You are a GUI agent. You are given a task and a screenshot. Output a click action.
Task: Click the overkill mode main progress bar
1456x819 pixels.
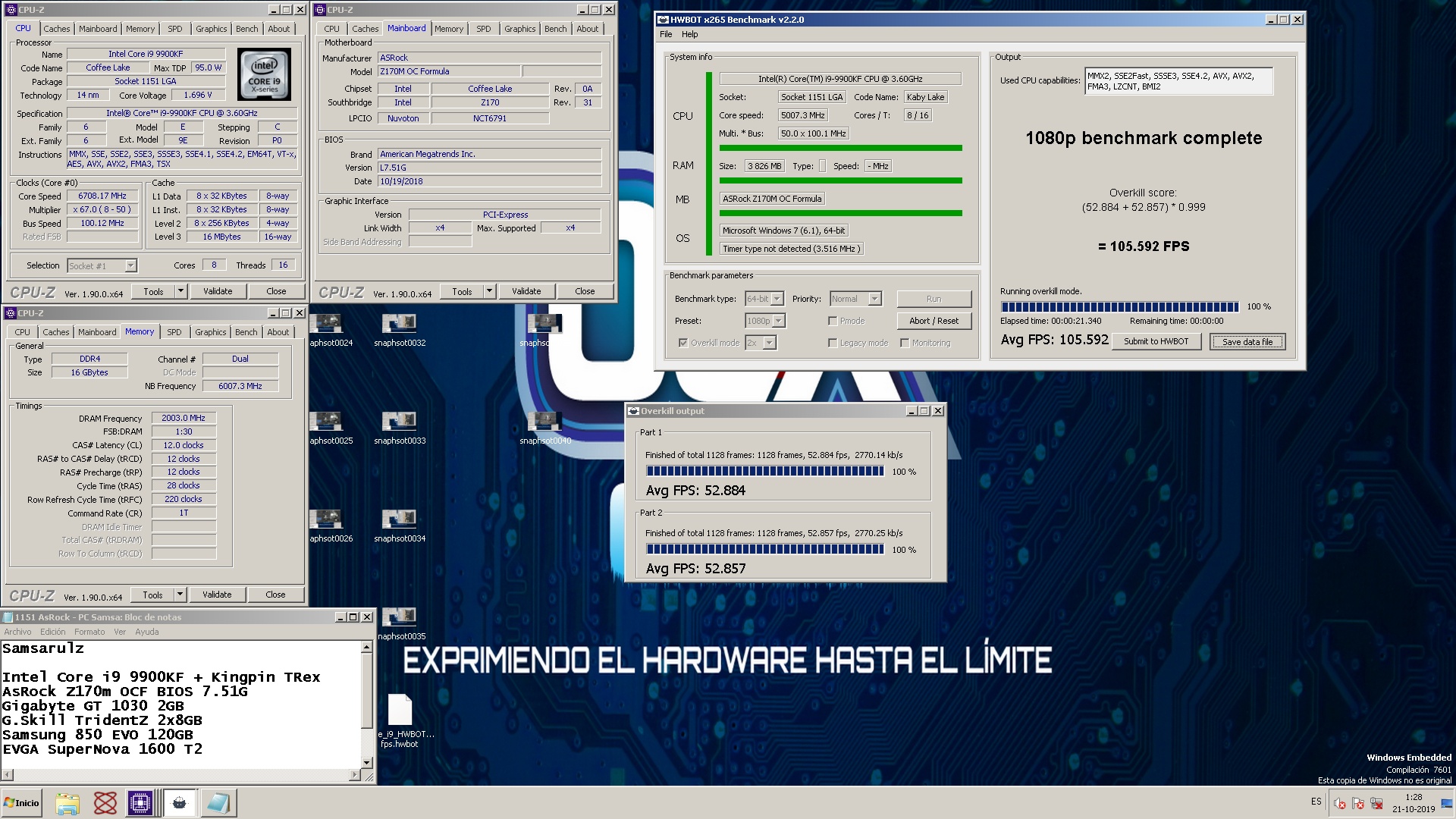pyautogui.click(x=1119, y=307)
